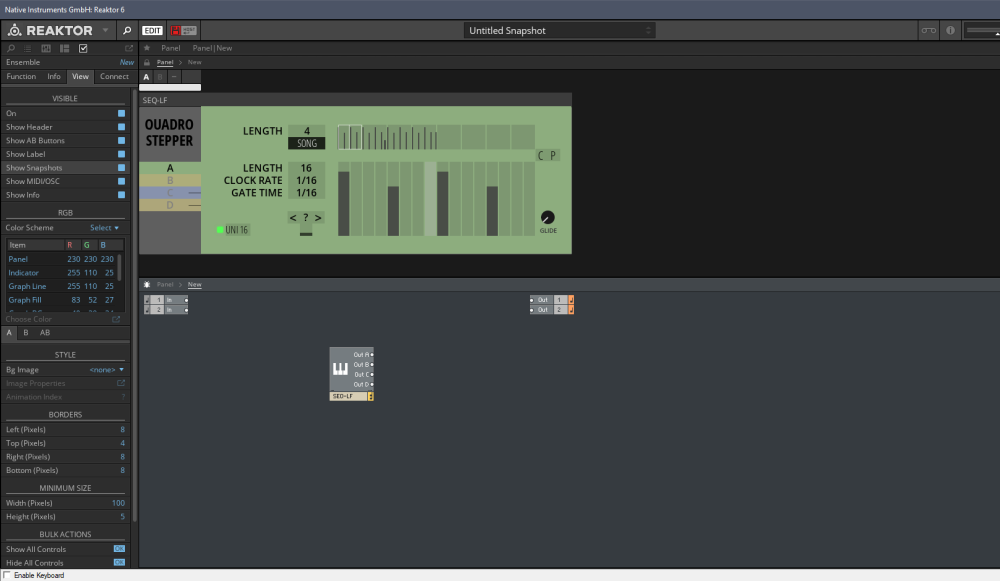This screenshot has width=1000, height=581.
Task: Select the Panel bookmark tab
Action: (170, 48)
